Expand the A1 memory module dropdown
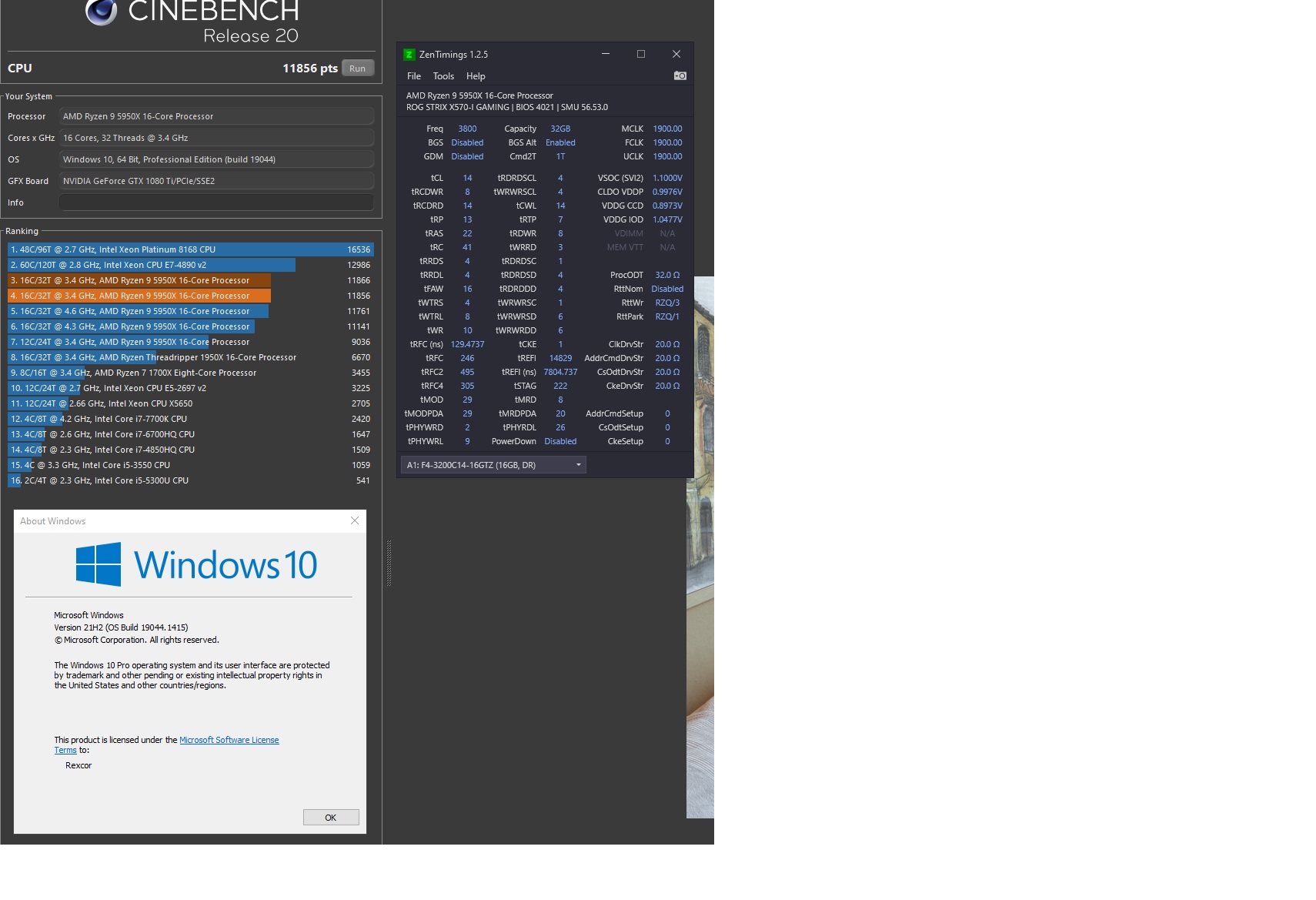1316x900 pixels. 493,465
